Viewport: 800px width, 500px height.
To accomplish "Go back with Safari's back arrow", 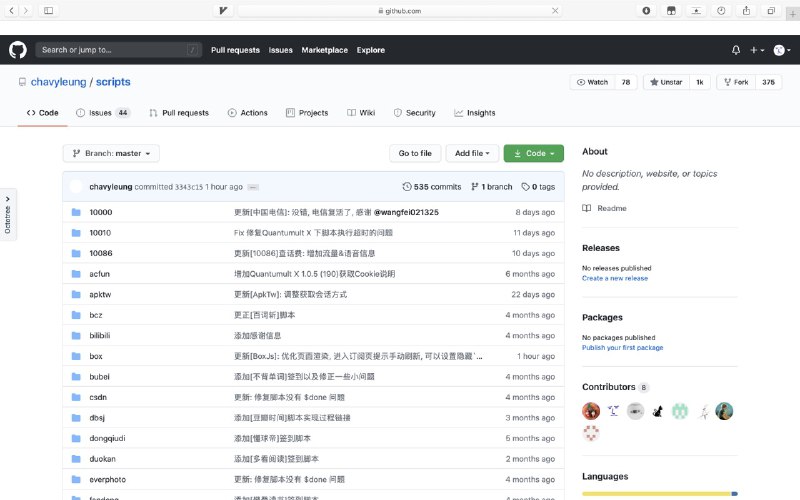I will (11, 10).
